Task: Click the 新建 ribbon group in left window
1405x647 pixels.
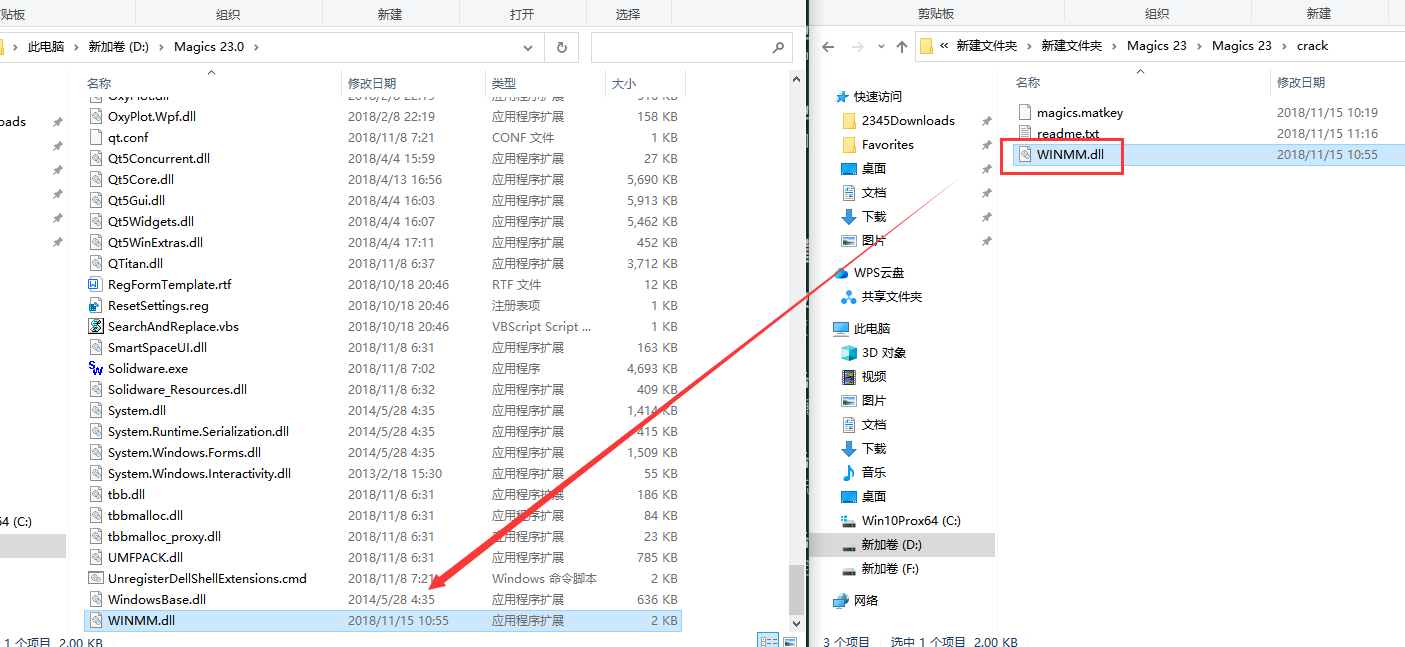Action: click(x=389, y=14)
